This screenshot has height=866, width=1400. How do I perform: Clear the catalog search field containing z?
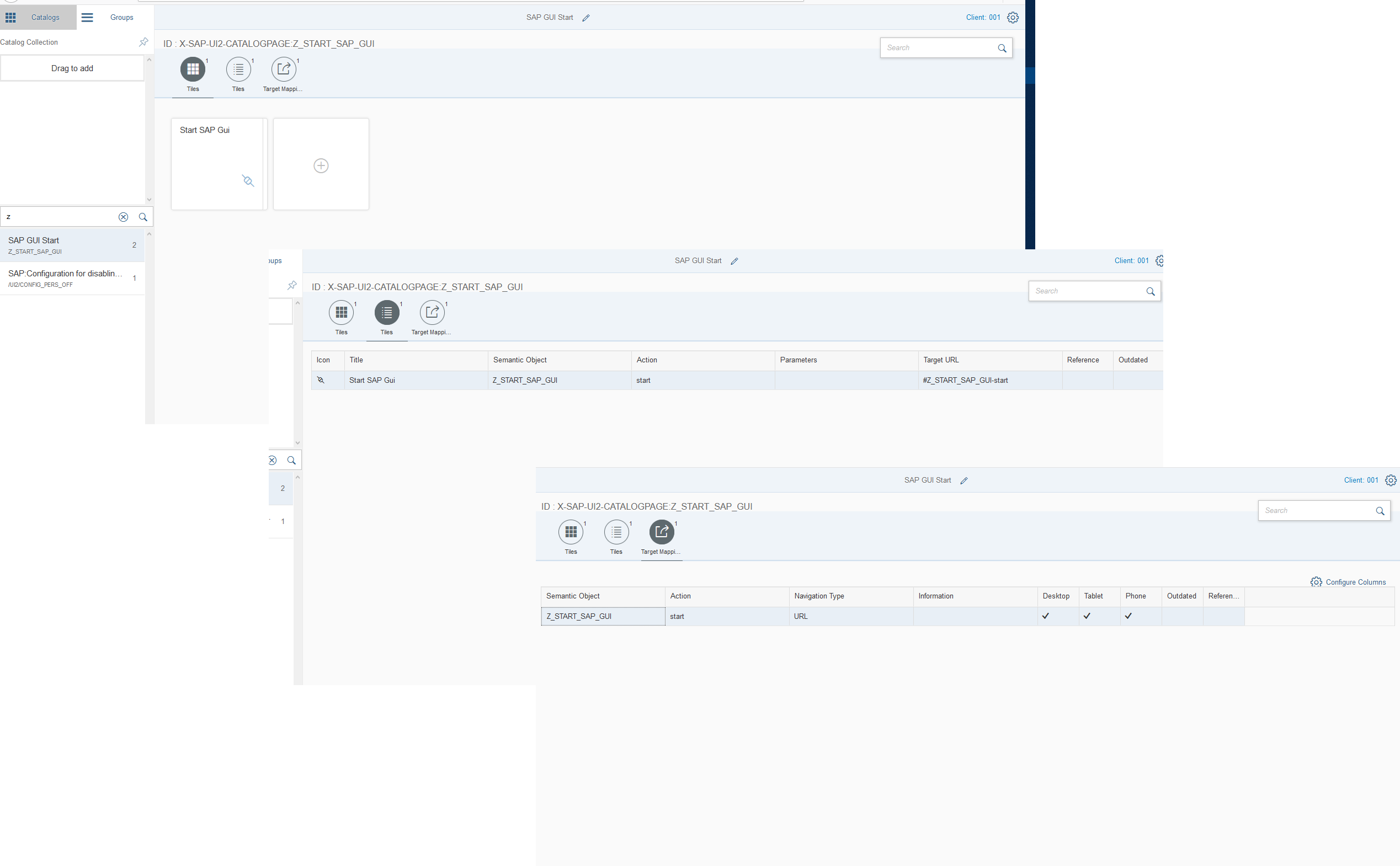(x=123, y=217)
